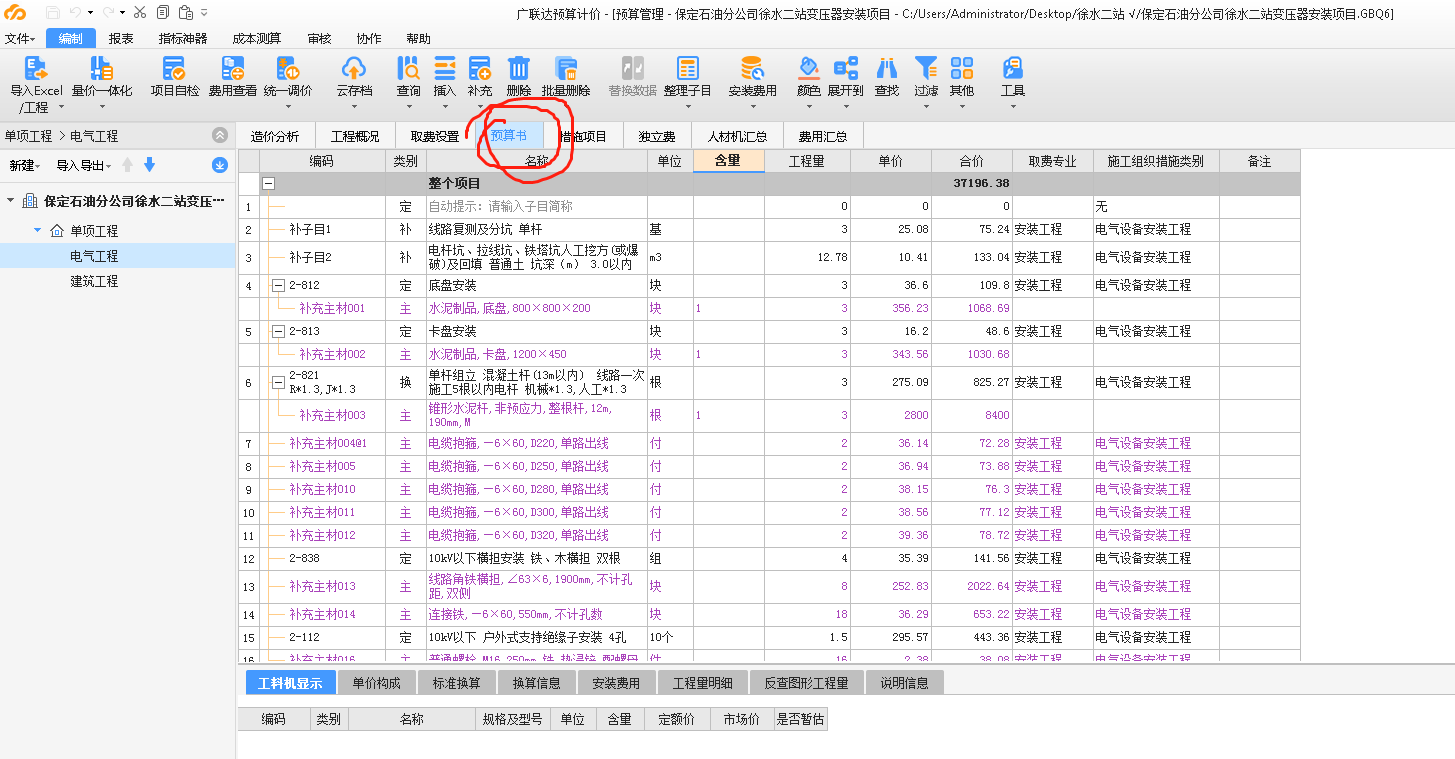Switch to the 单价构成 bottom tab
The image size is (1455, 759).
pos(376,684)
